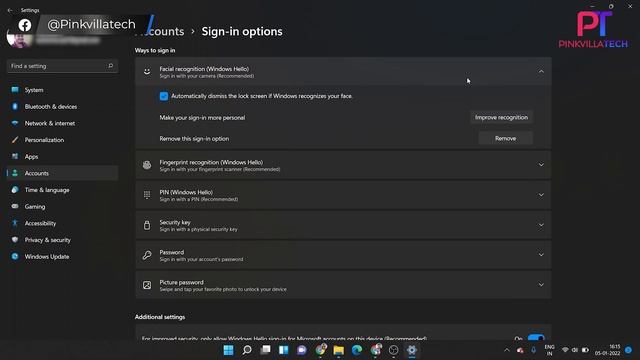This screenshot has height=360, width=640.
Task: Click the Sign-in options breadcrumb title
Action: pos(242,31)
